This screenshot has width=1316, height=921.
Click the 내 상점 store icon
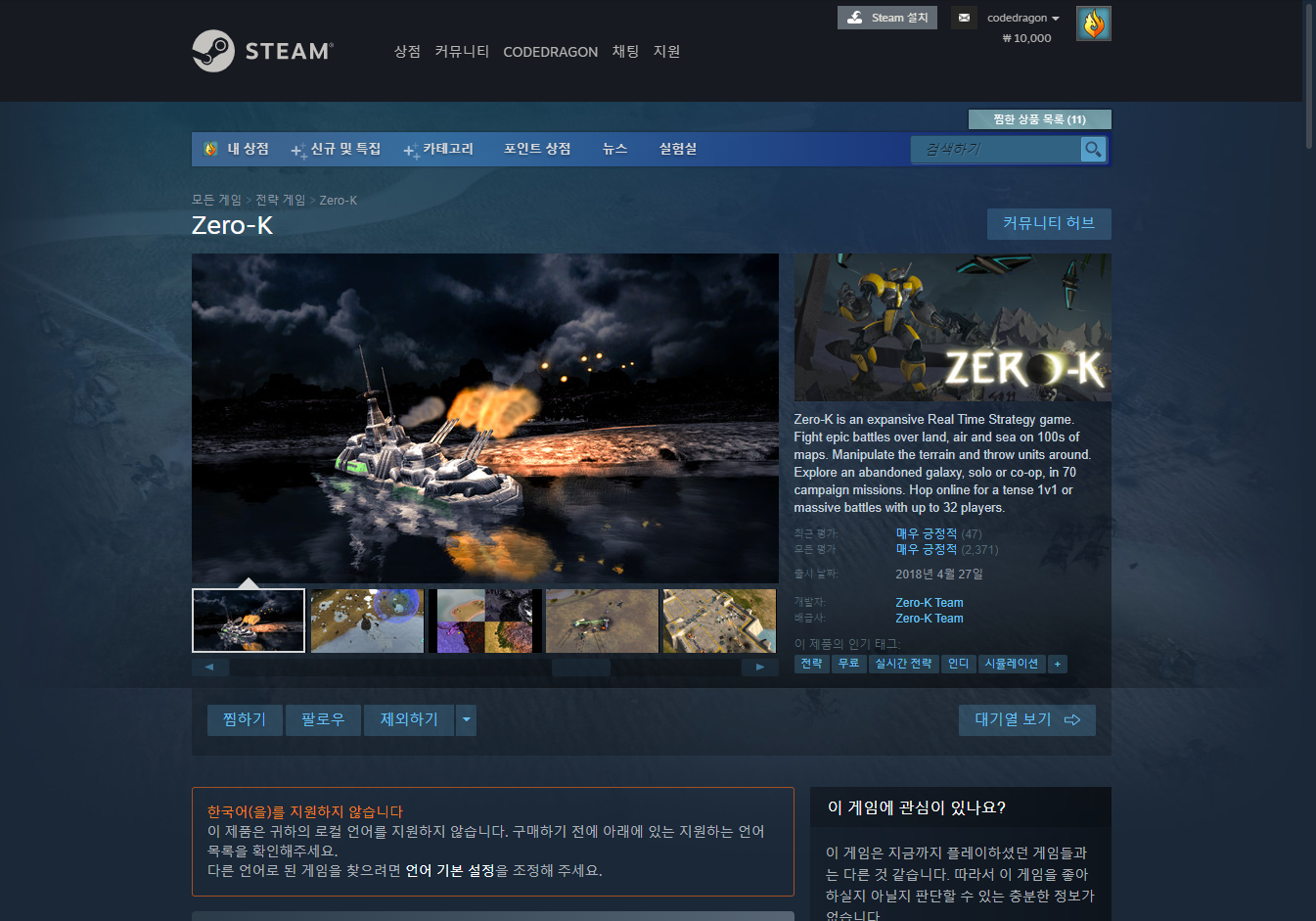click(209, 149)
